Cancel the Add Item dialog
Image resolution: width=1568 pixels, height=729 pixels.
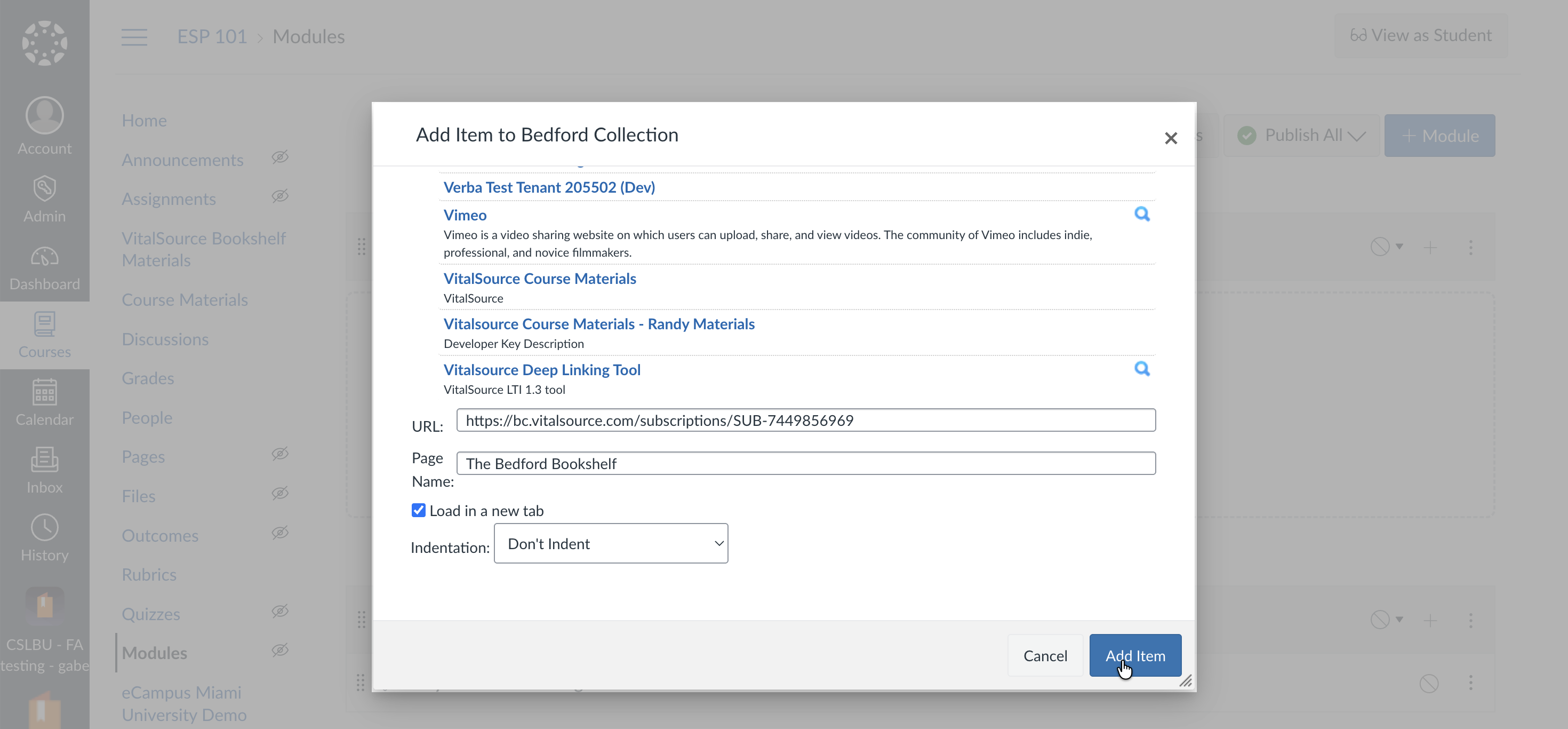tap(1045, 655)
